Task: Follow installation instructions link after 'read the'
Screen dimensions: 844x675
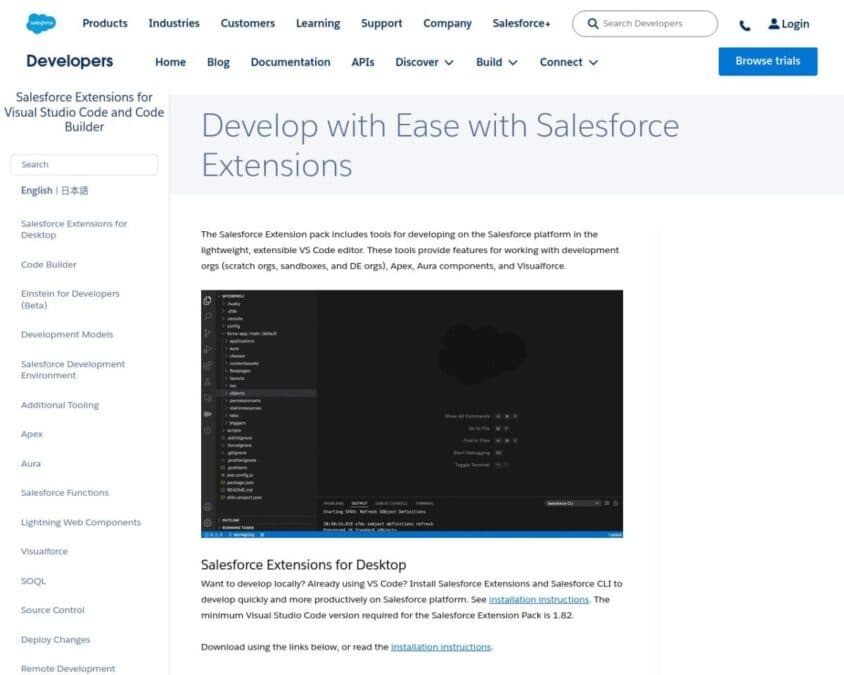Action: (441, 646)
